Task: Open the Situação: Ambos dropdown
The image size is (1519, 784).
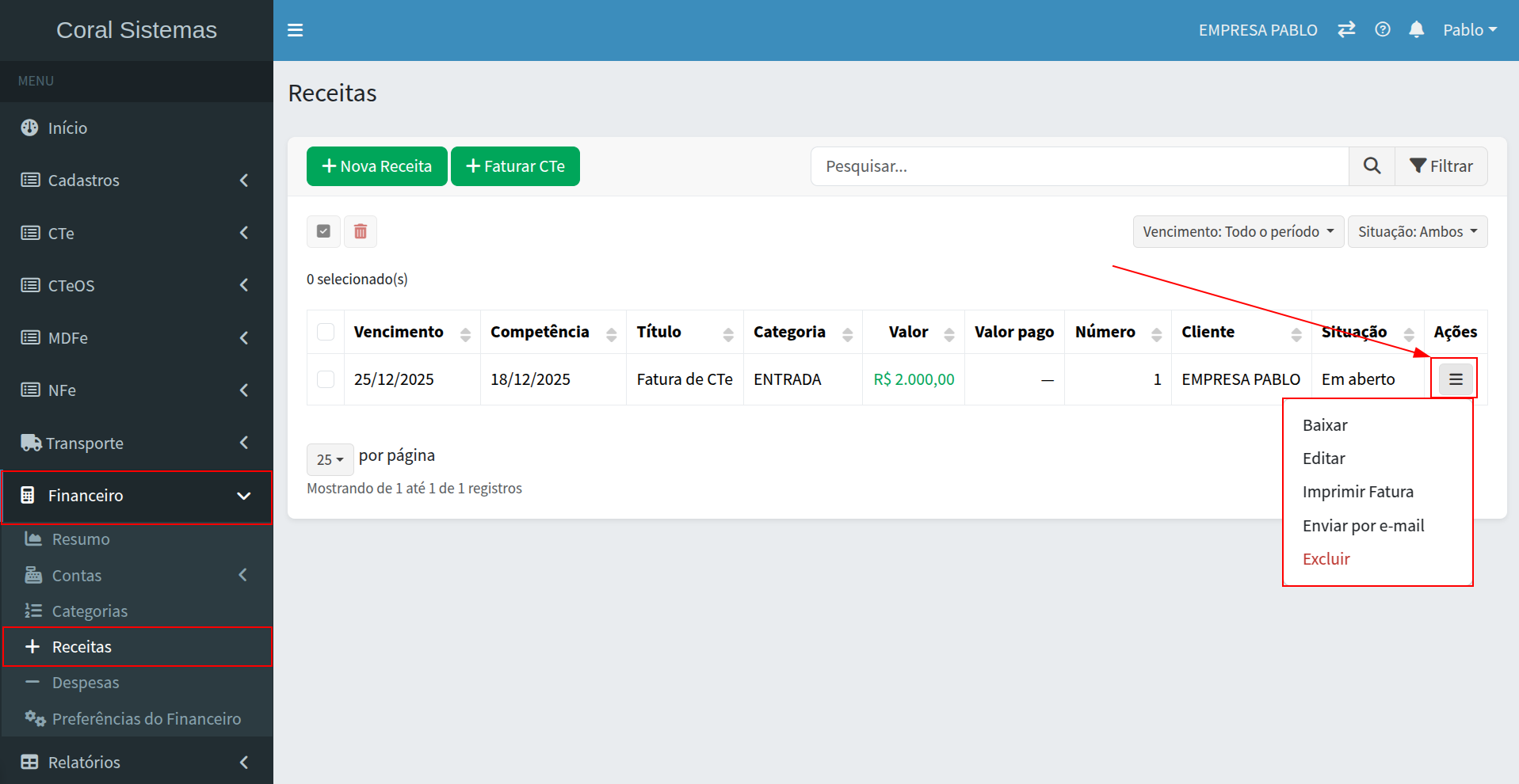Action: (x=1417, y=231)
